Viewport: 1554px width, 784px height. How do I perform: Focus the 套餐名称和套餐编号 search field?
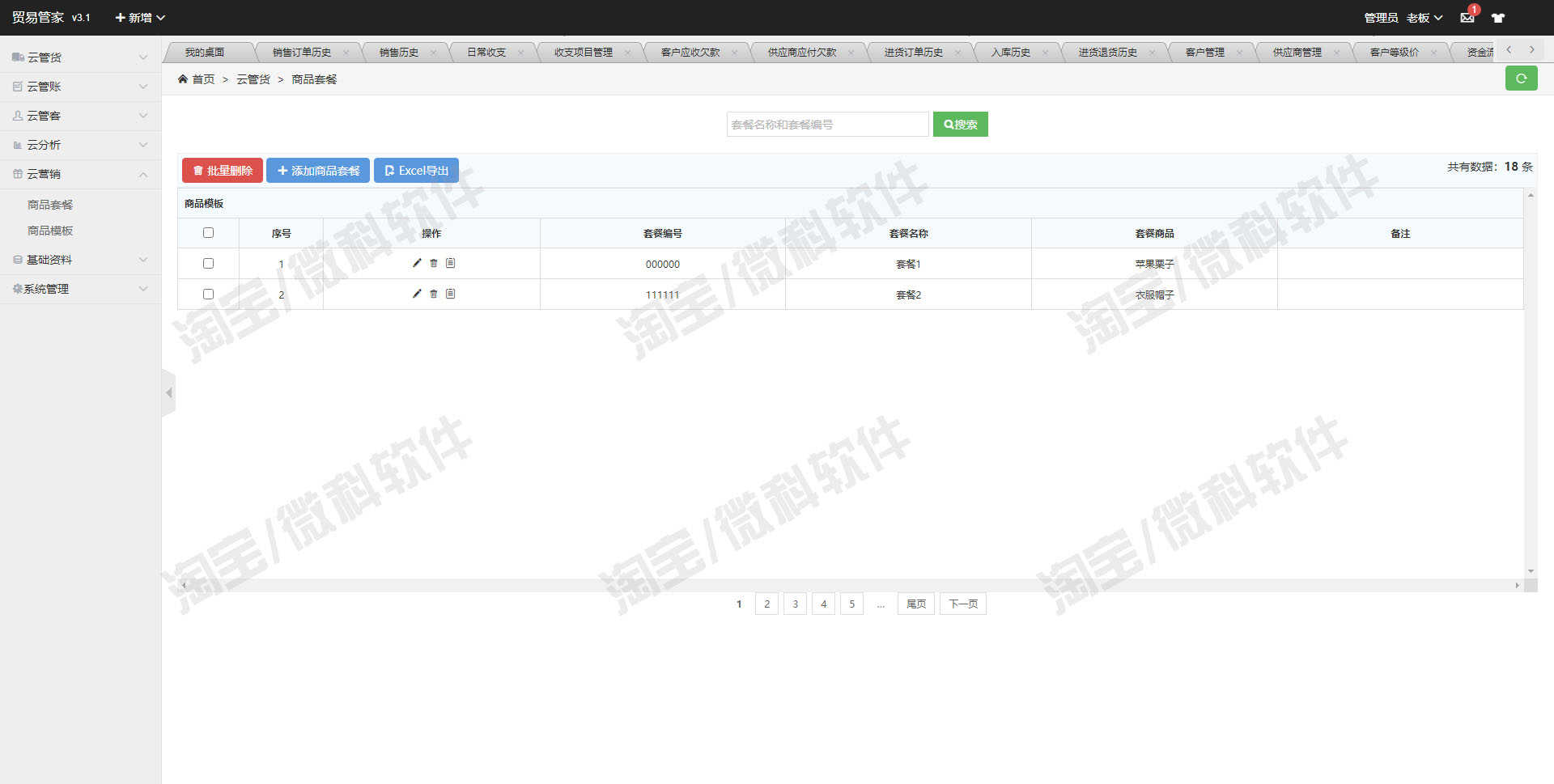pos(827,124)
